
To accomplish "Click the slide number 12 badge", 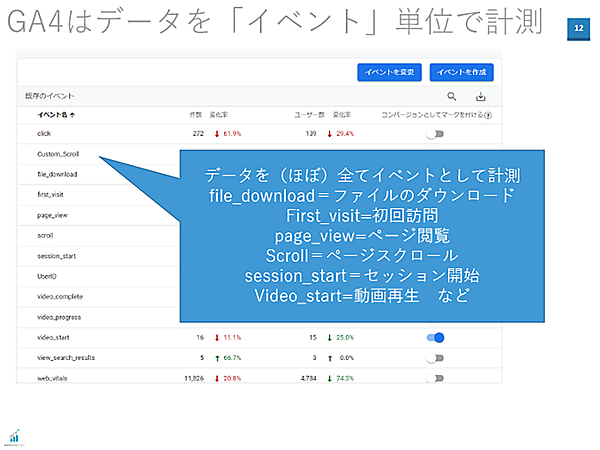I will tap(579, 29).
